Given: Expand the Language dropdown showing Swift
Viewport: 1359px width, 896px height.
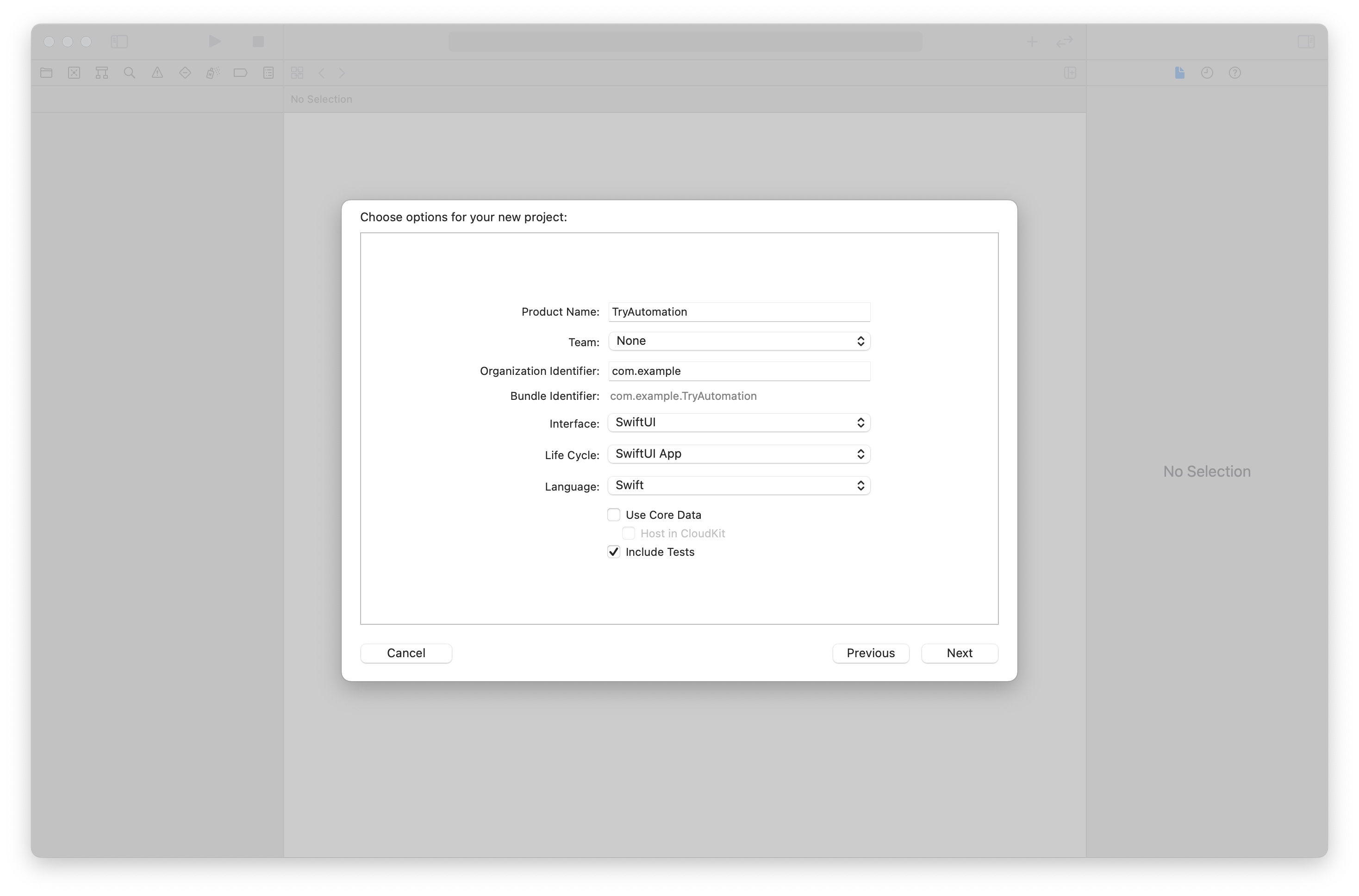Looking at the screenshot, I should 738,485.
